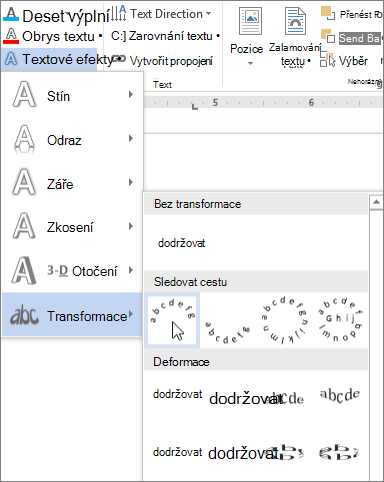The width and height of the screenshot is (384, 482).
Task: Select the no-transform 'dodržovat' option
Action: point(182,243)
